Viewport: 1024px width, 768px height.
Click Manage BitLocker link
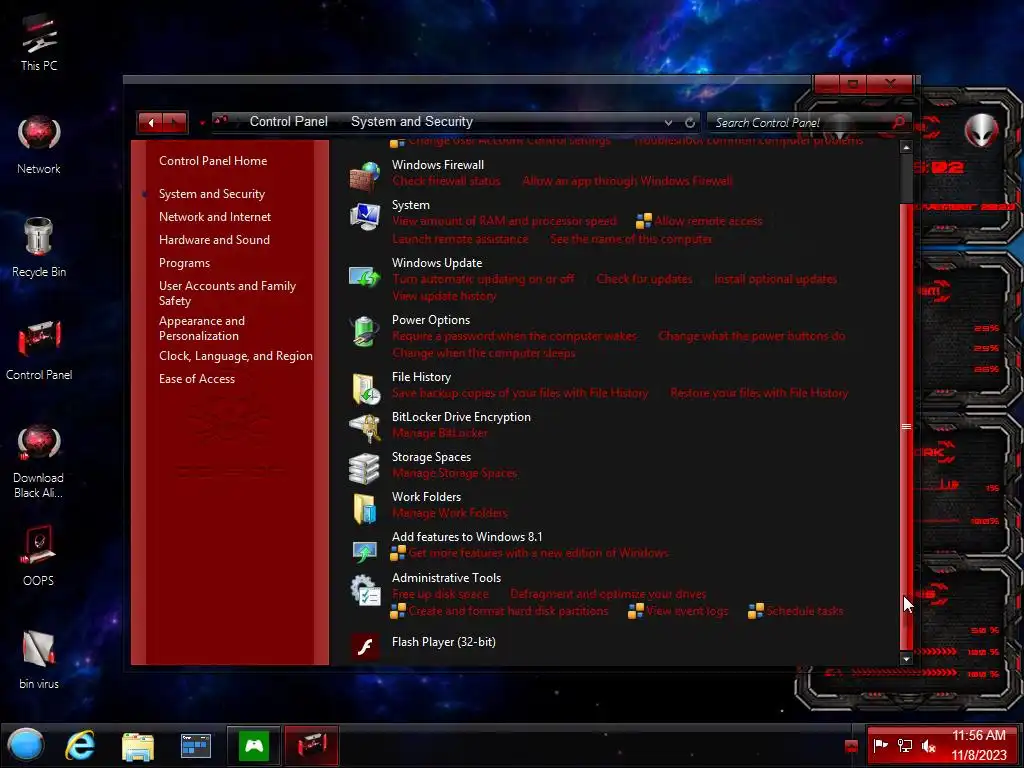(x=440, y=433)
